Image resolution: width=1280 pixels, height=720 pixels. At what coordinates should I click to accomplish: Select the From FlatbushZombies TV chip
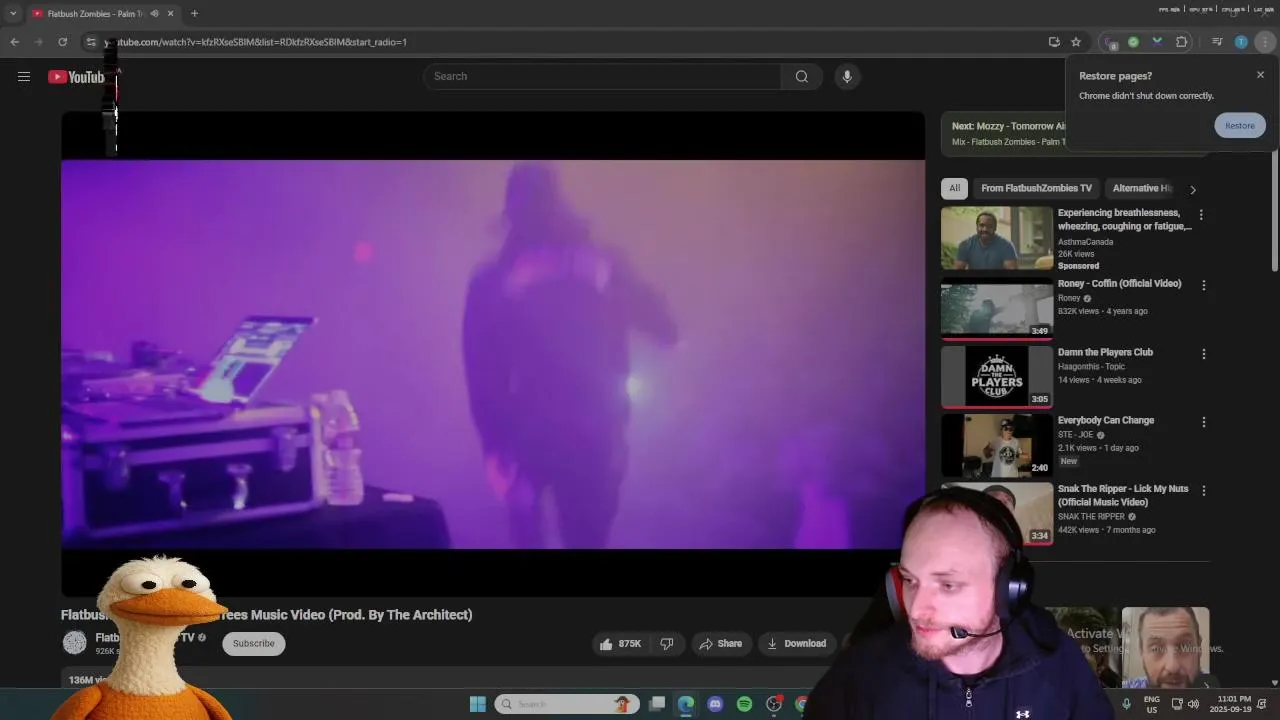click(x=1036, y=188)
